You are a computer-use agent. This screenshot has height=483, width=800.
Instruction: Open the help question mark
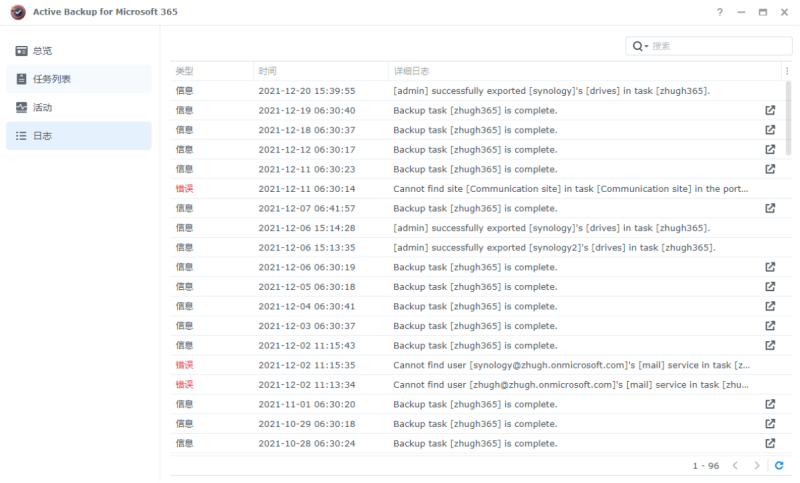point(719,12)
